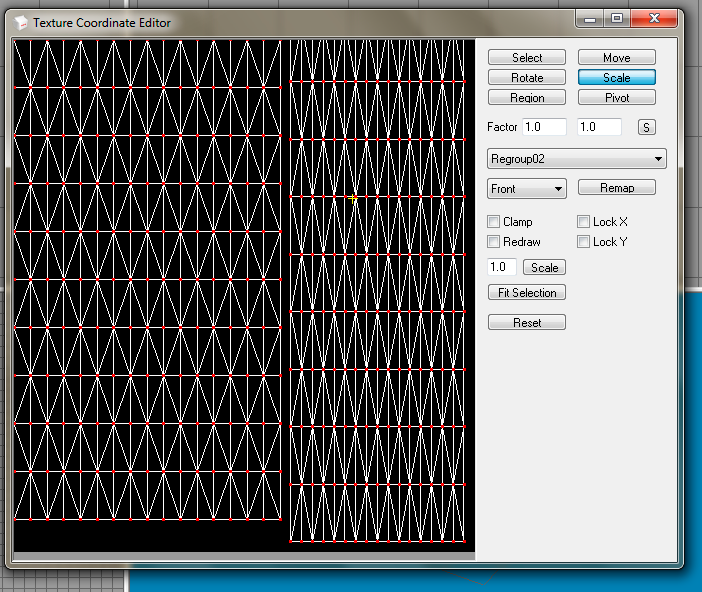
Task: Open the Regroup02 group dropdown
Action: (x=577, y=159)
